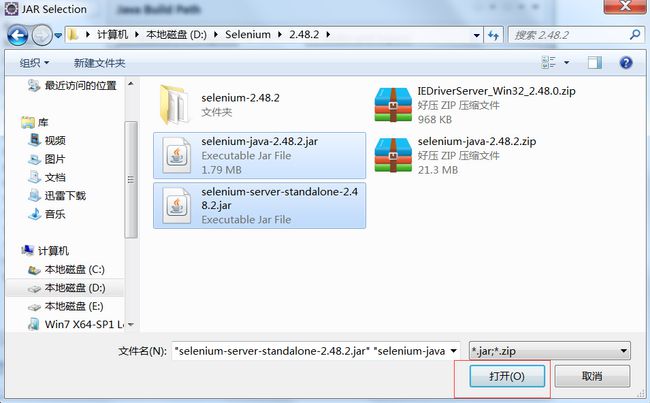Select 本地磁盘 (D:) breadcrumb in address bar
650x403 pixels.
(177, 34)
